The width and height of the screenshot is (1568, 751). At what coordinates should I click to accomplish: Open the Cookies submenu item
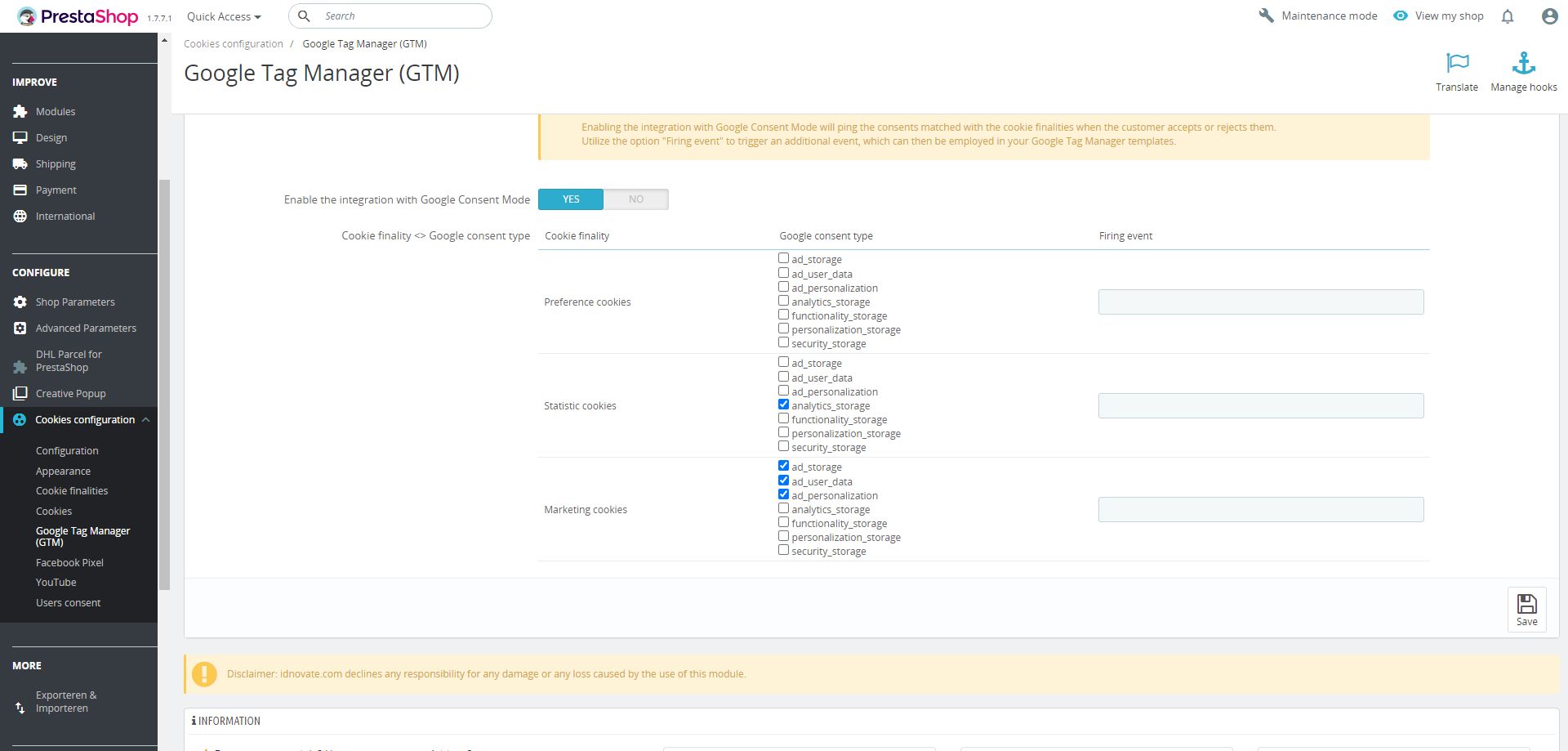(54, 512)
